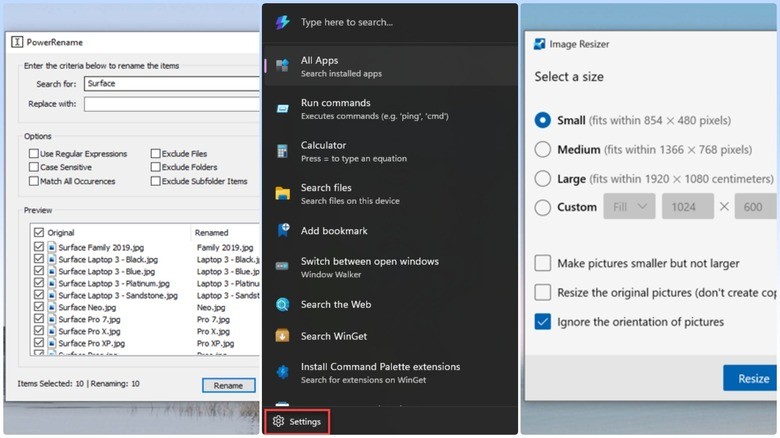Click Install Command Palette extensions icon
The image size is (780, 438).
click(x=283, y=372)
